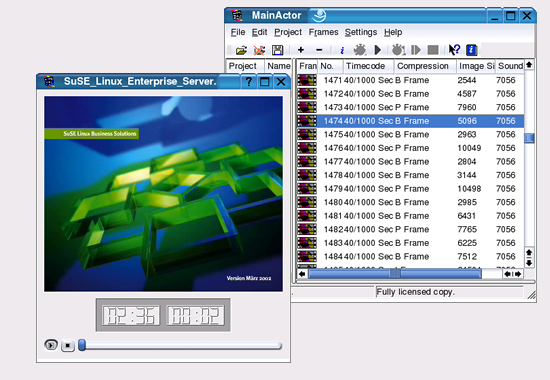Screen dimensions: 550x380
Task: Start playback in the SuSE player window
Action: coord(51,345)
